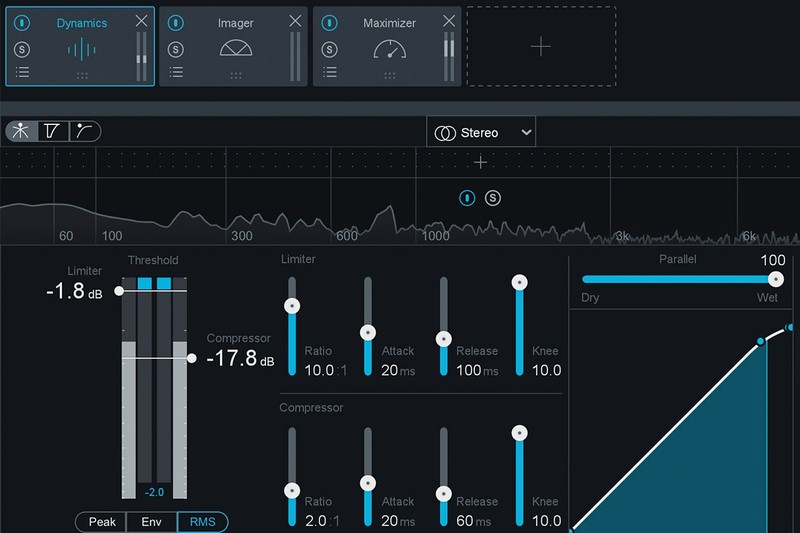The width and height of the screenshot is (800, 533).
Task: Select the Maximizer module tab
Action: click(388, 46)
